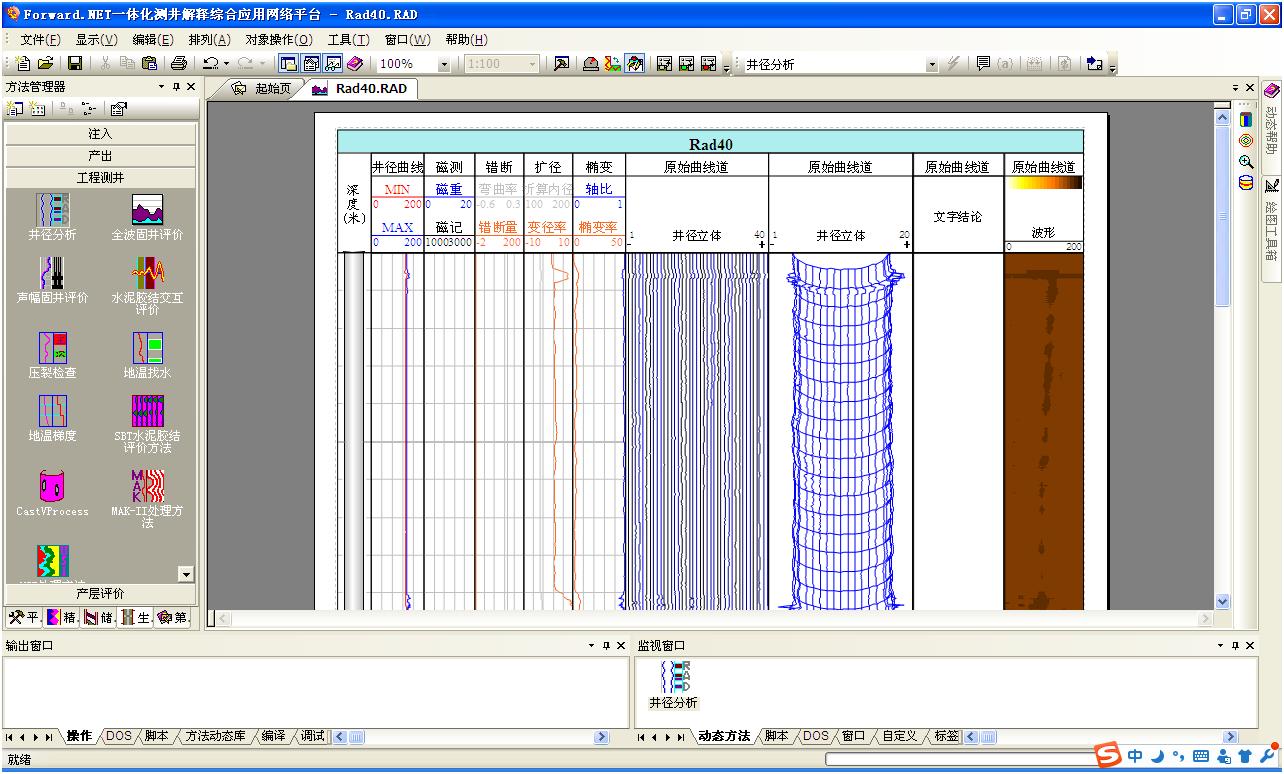This screenshot has width=1284, height=774.
Task: Click the Sogou S input method icon
Action: pos(1107,756)
